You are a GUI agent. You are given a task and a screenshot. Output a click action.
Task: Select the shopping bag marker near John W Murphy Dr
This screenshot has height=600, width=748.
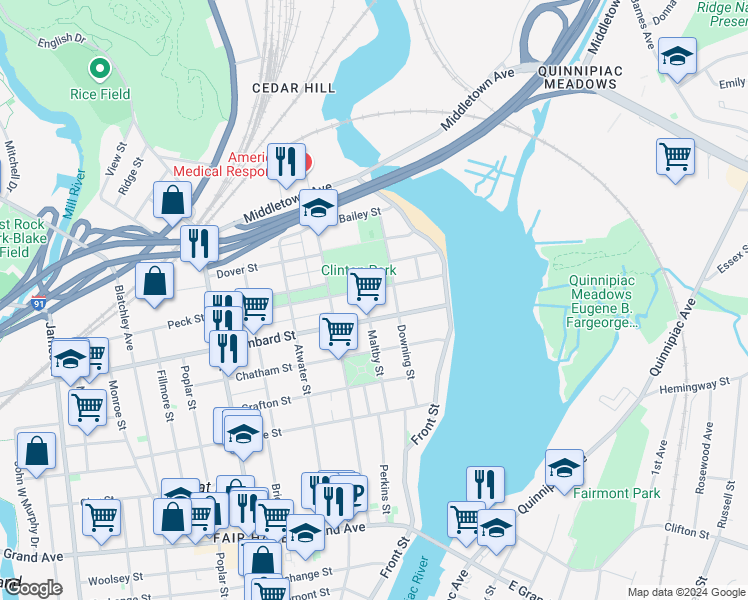(36, 455)
